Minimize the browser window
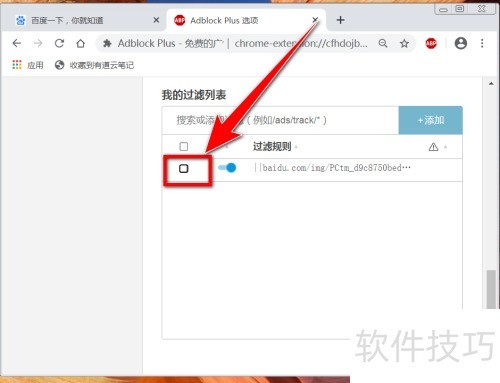This screenshot has height=383, width=500. coord(443,9)
